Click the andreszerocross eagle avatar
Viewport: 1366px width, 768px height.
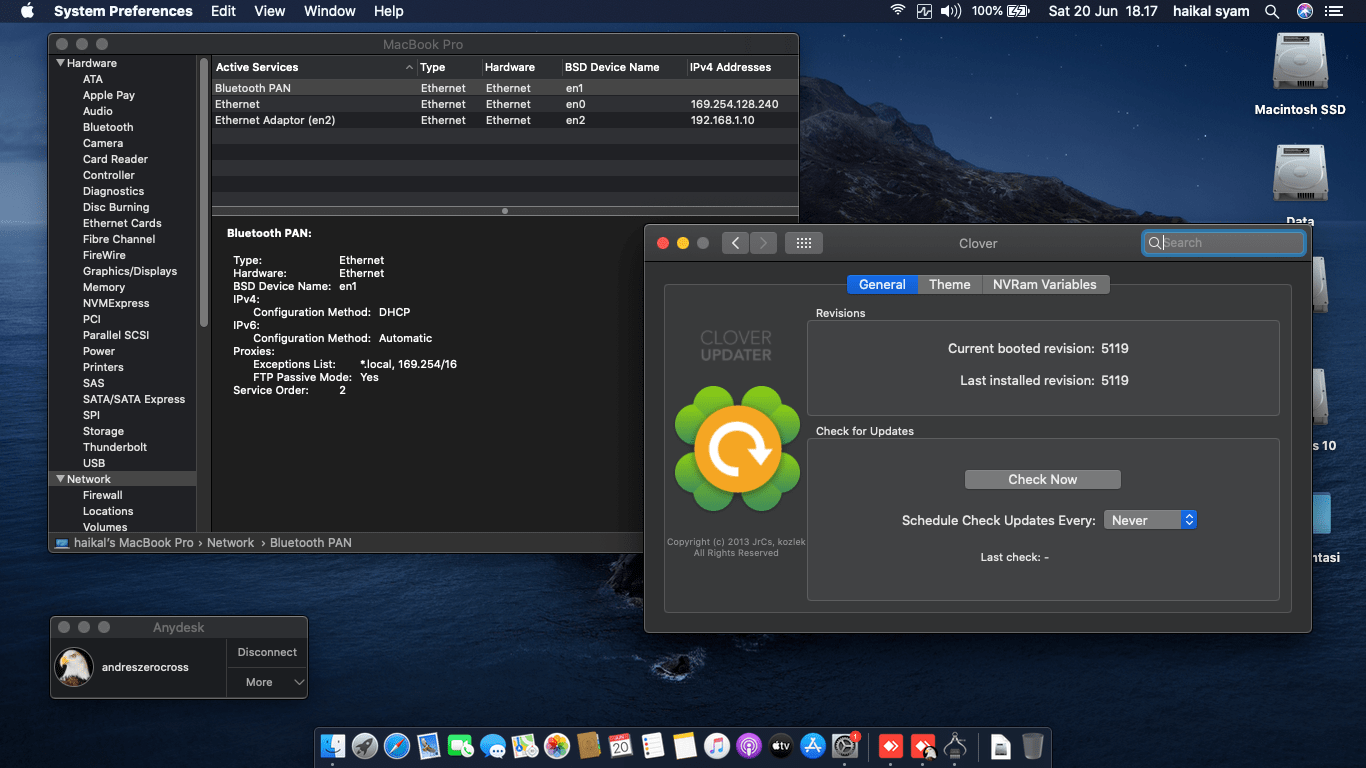pyautogui.click(x=75, y=667)
